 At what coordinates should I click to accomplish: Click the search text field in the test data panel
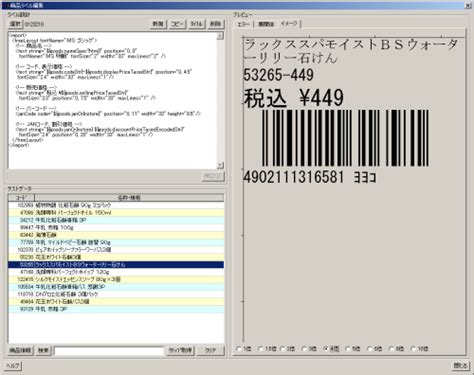(x=109, y=351)
